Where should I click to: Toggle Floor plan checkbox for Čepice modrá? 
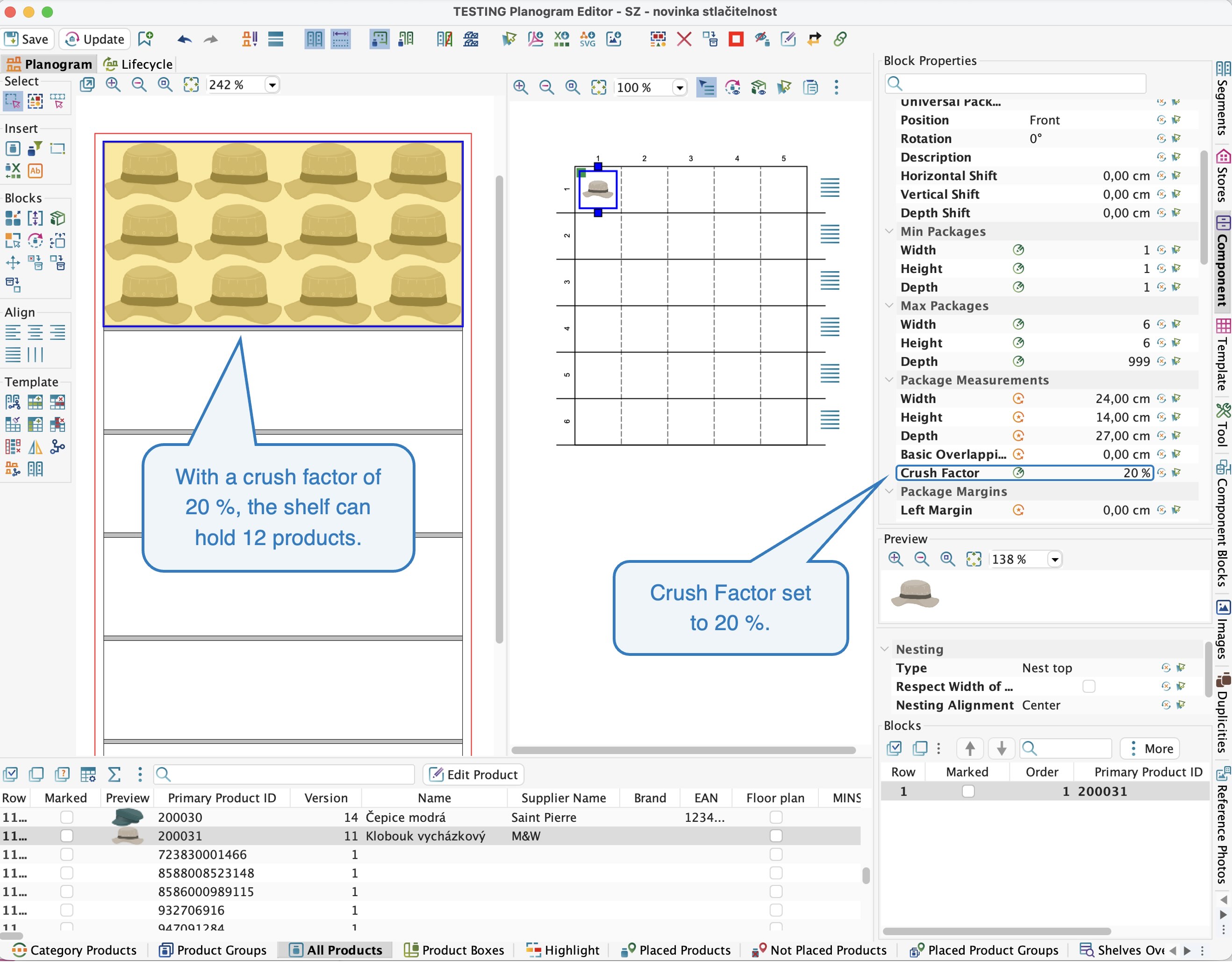[776, 818]
